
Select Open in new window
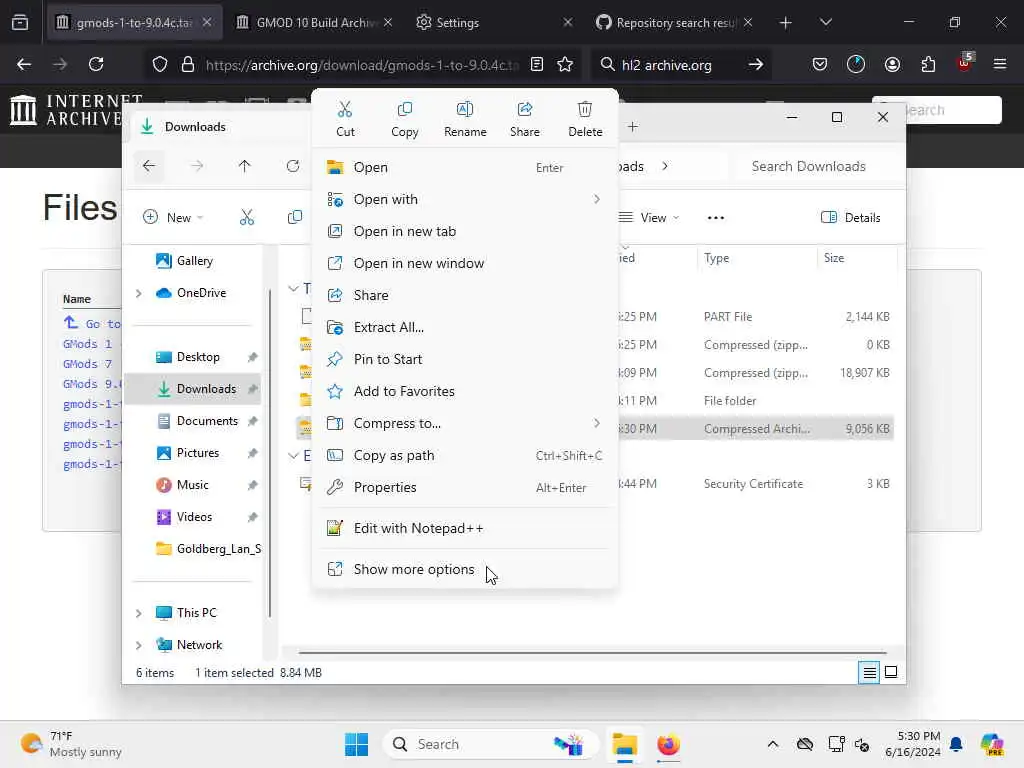(x=464, y=263)
